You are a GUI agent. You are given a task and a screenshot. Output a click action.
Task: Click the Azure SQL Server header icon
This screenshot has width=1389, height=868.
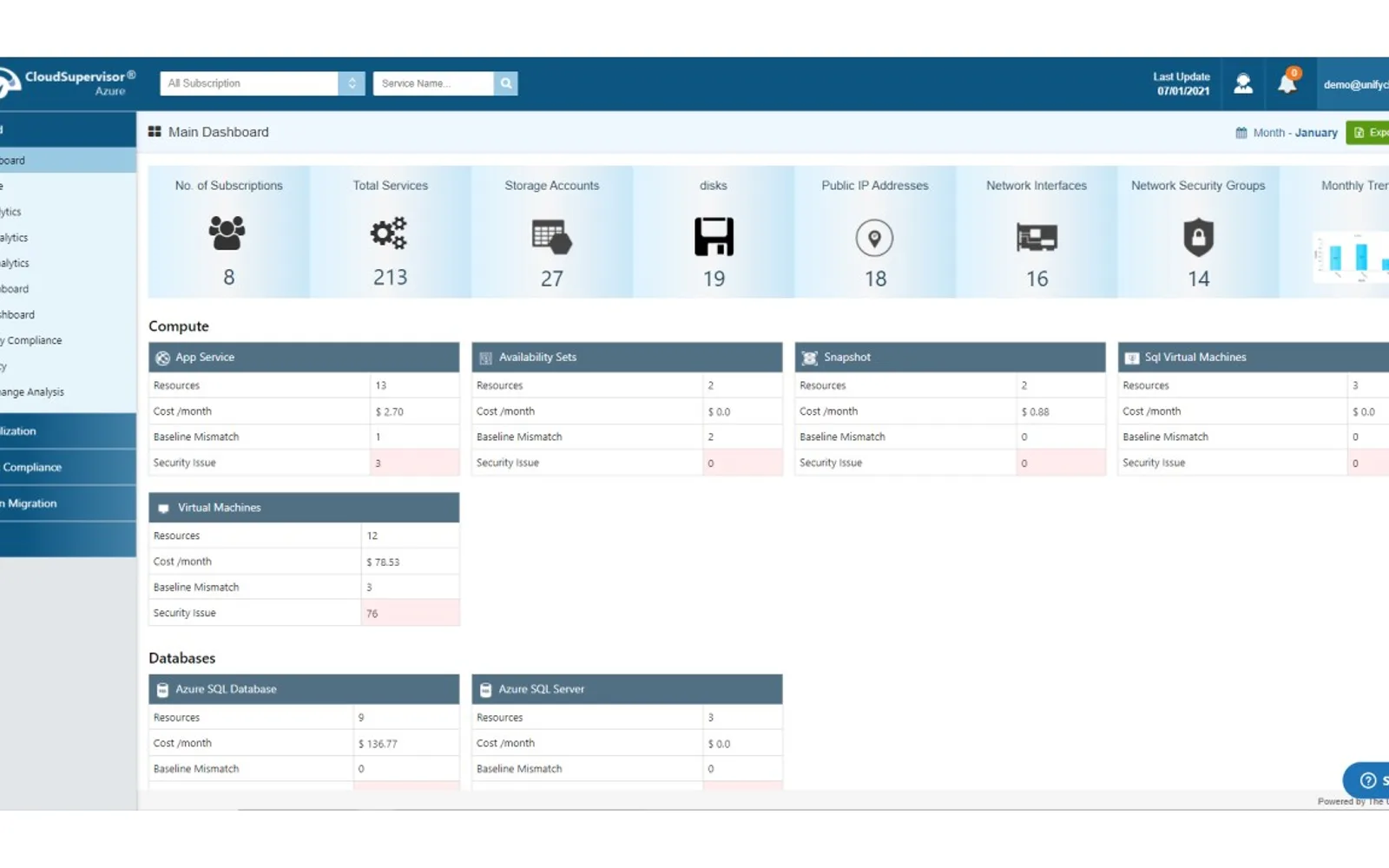[x=485, y=690]
